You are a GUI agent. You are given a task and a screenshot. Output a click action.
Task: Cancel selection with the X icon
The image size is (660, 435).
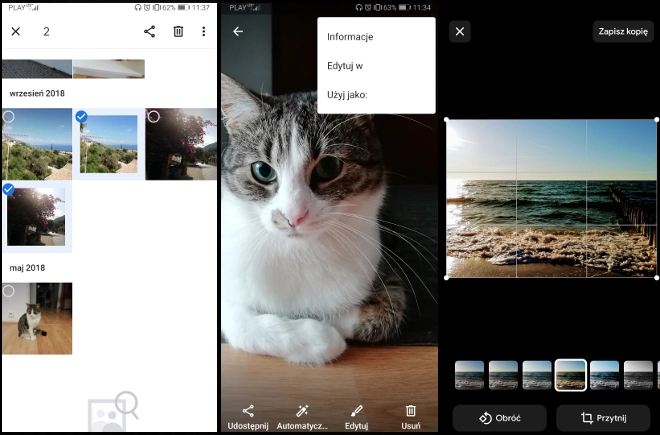pos(15,32)
